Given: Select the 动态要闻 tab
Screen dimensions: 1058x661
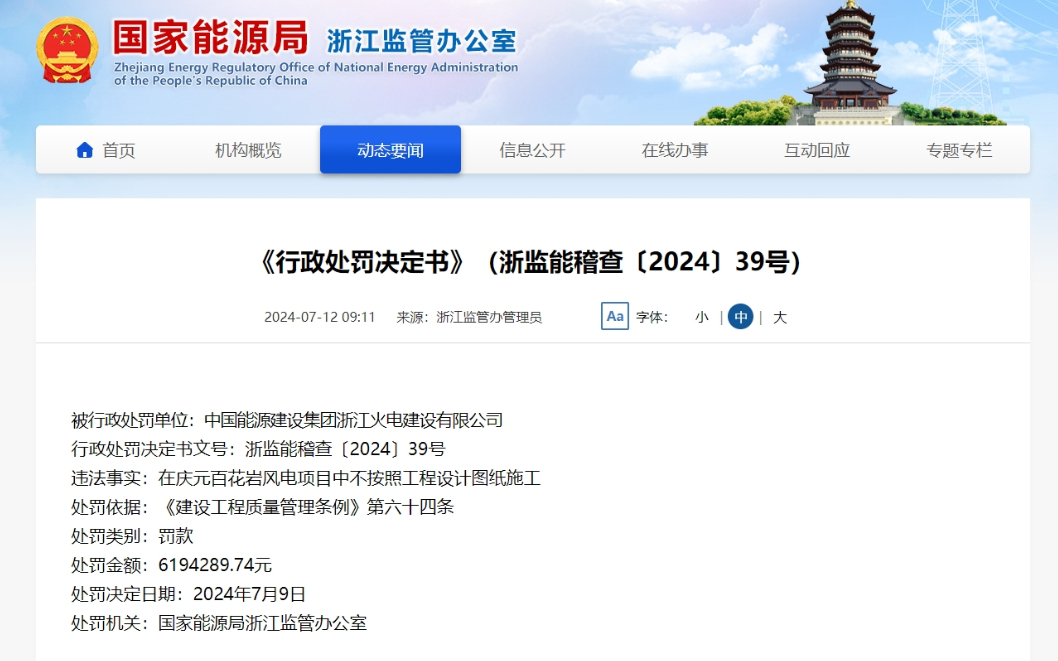Looking at the screenshot, I should [x=390, y=150].
